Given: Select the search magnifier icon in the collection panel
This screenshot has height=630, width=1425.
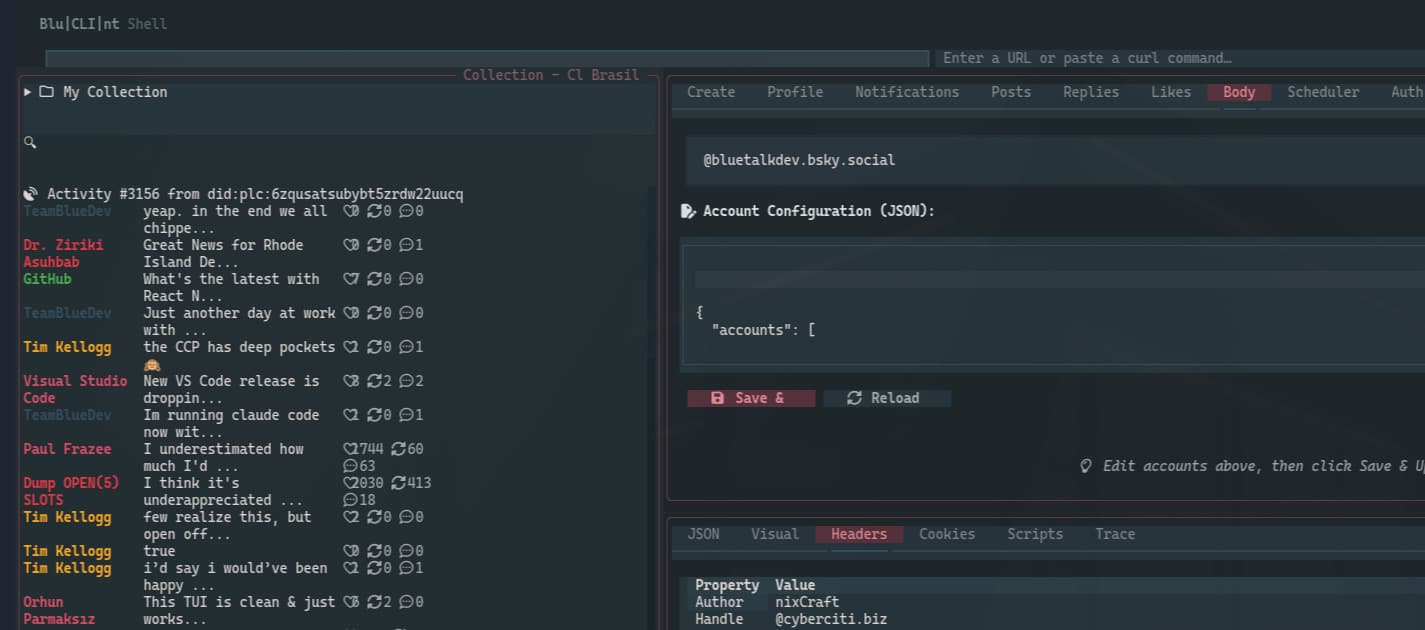Looking at the screenshot, I should (x=29, y=141).
